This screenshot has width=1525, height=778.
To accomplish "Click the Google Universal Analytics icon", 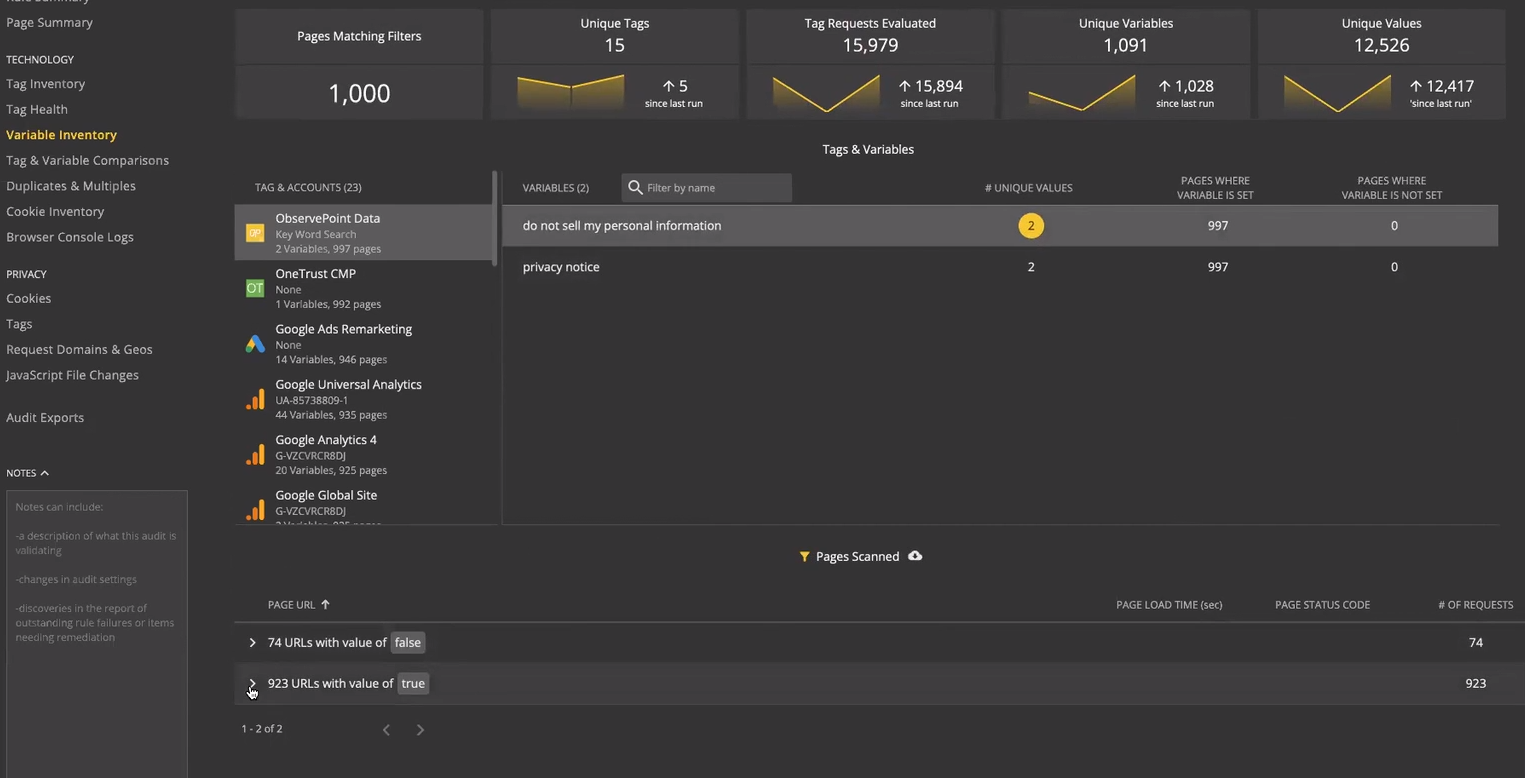I will point(255,399).
